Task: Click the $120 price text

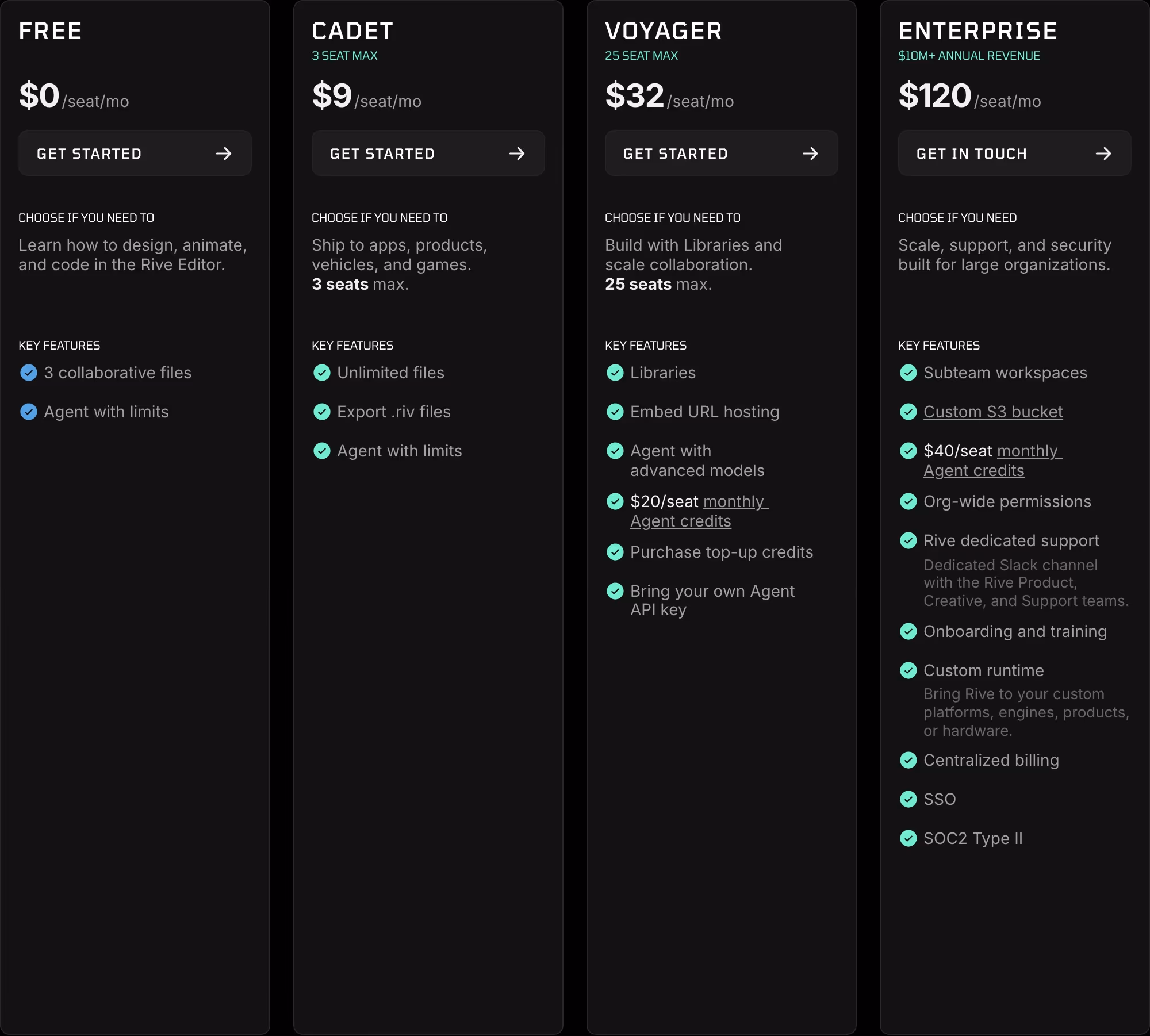Action: 935,95
